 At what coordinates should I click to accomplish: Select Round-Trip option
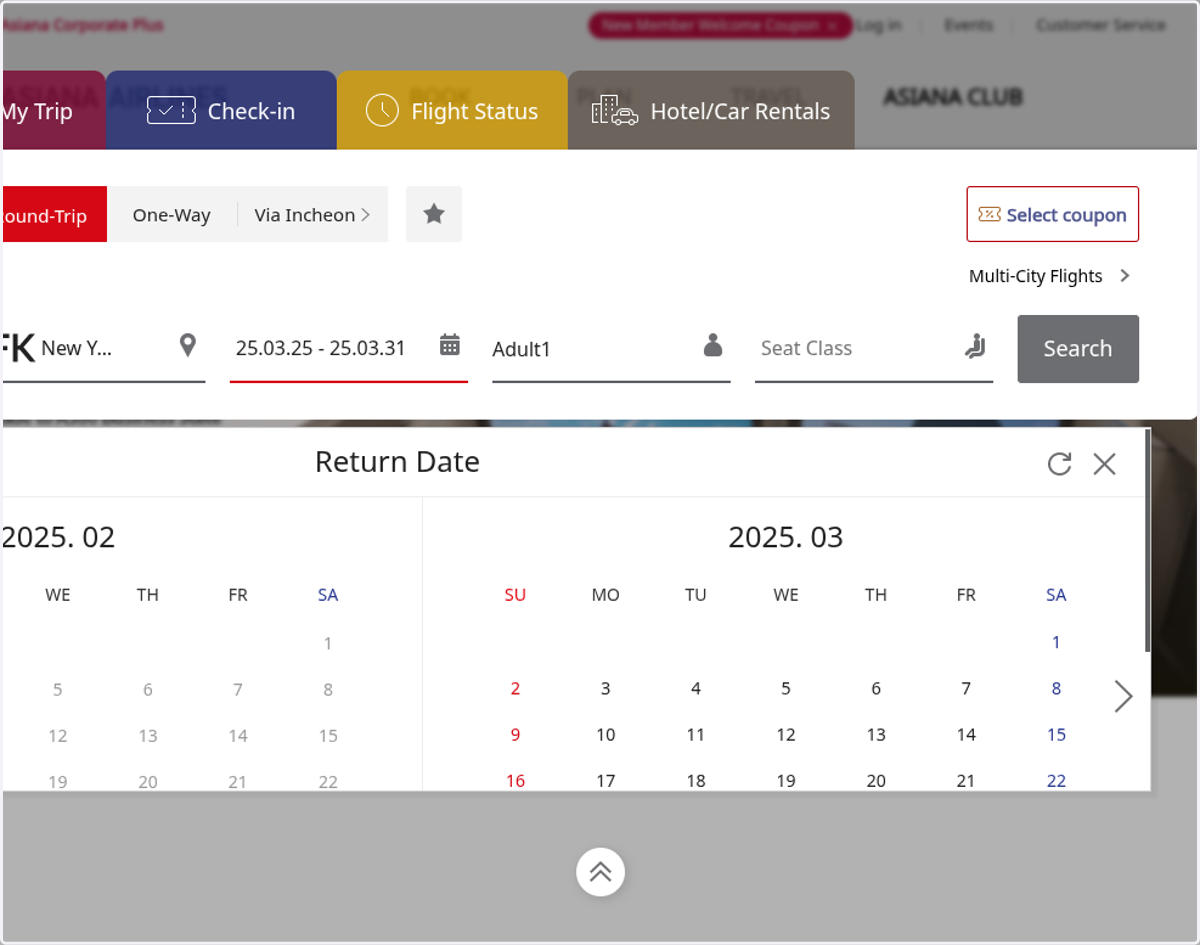55,214
